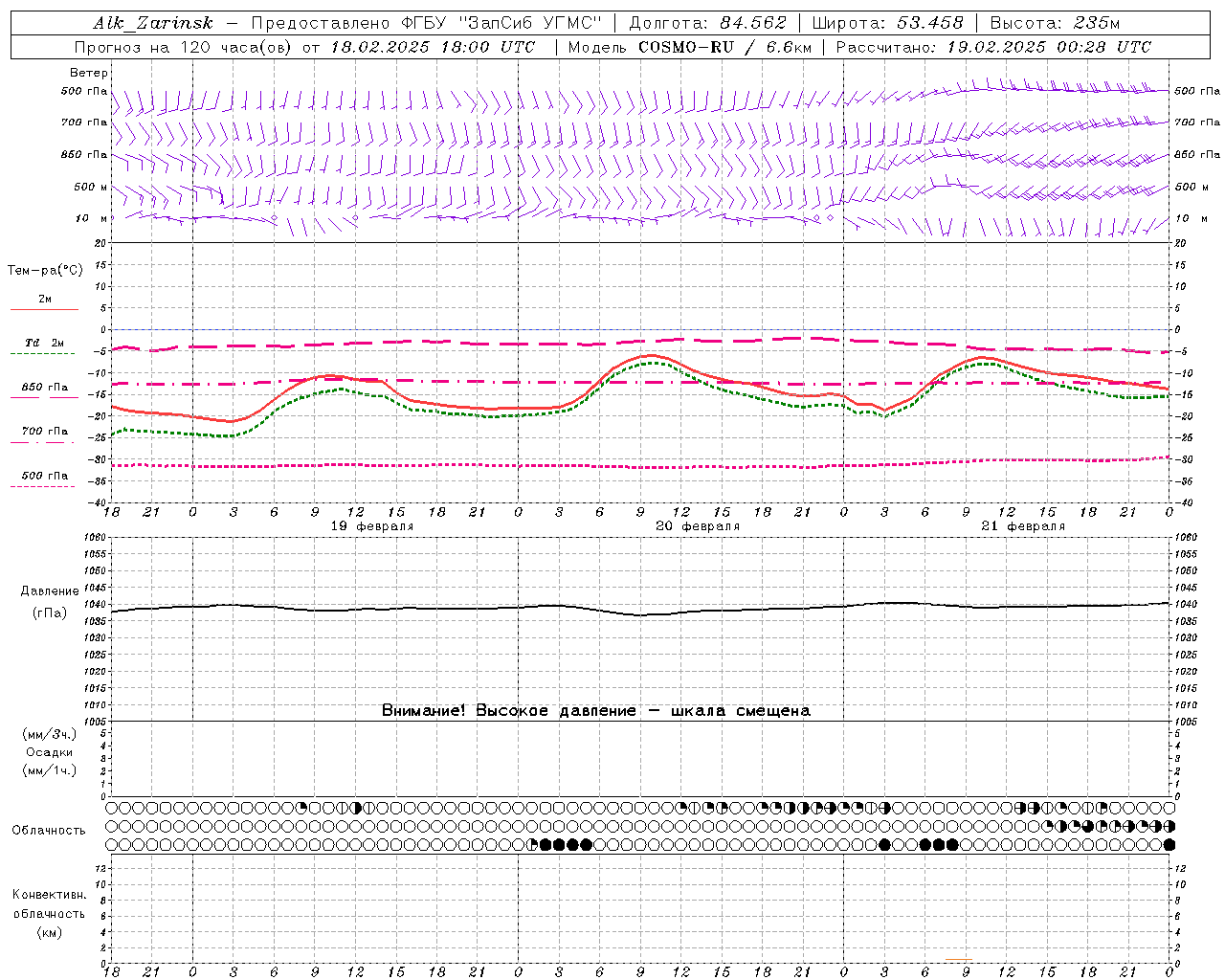Click the Долгота: 84.562 value
The height and width of the screenshot is (980, 1225).
707,23
